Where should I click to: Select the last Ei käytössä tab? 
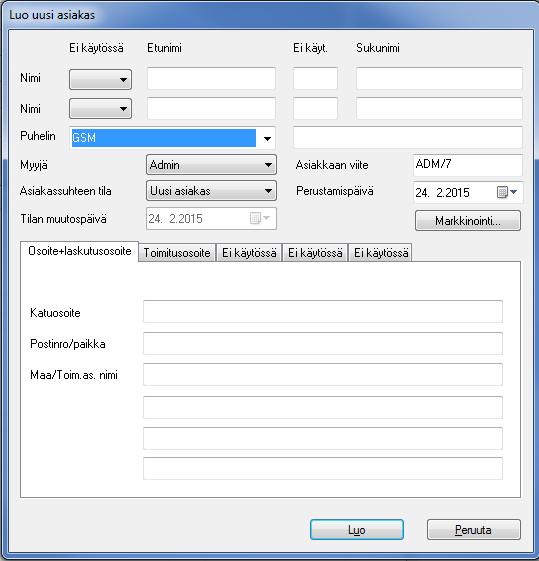tap(381, 253)
